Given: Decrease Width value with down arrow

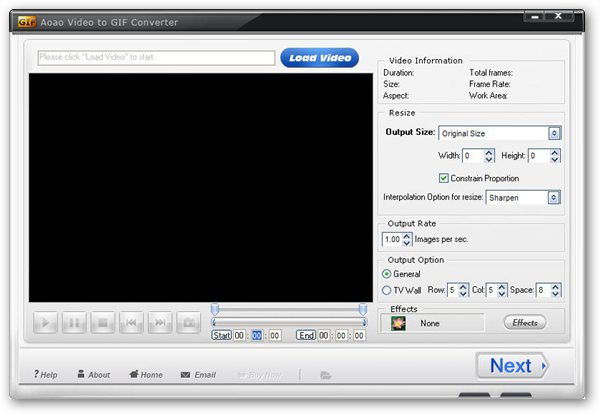Looking at the screenshot, I should tap(489, 159).
